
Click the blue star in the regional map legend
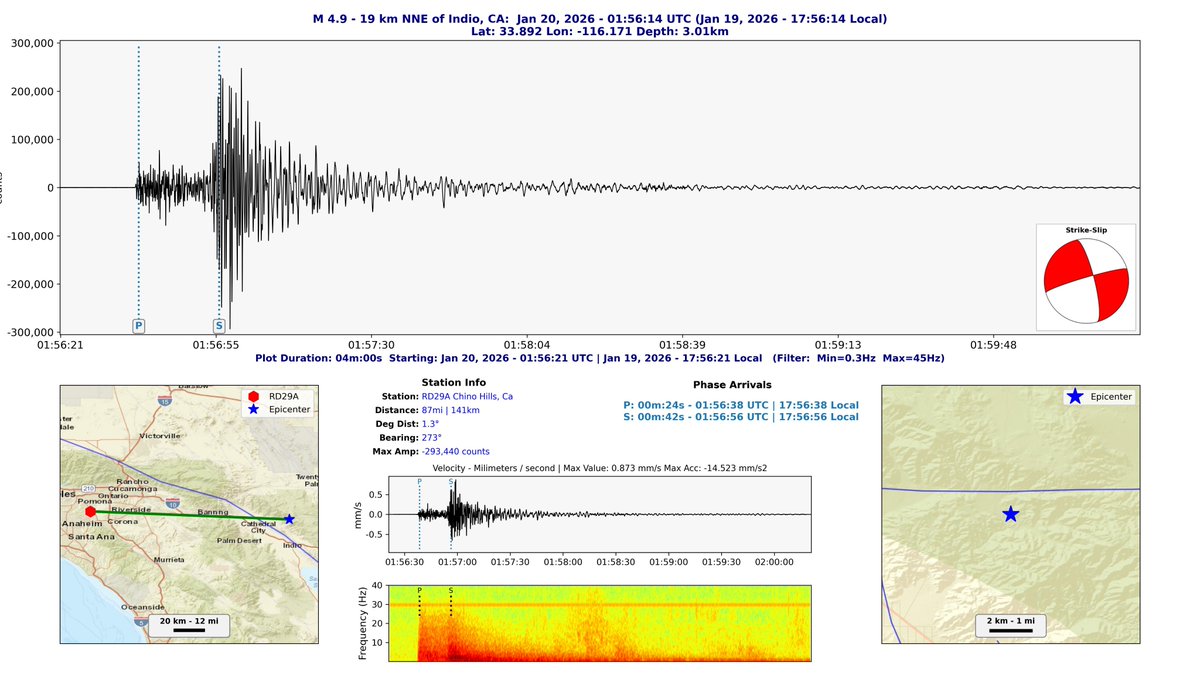[x=253, y=409]
